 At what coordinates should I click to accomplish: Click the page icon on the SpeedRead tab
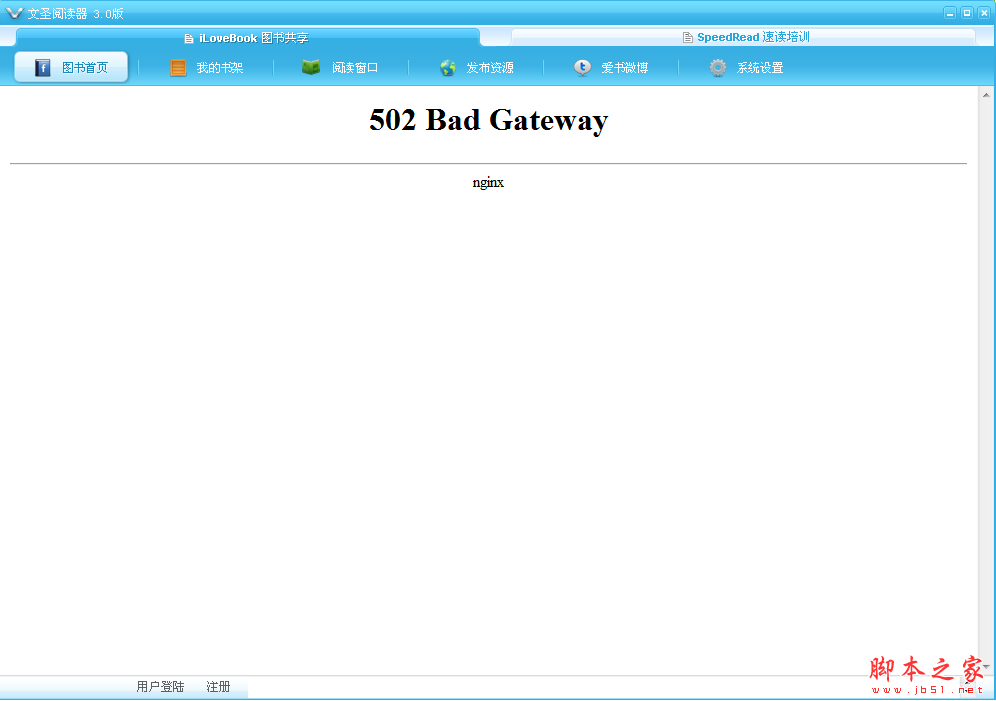pos(687,37)
